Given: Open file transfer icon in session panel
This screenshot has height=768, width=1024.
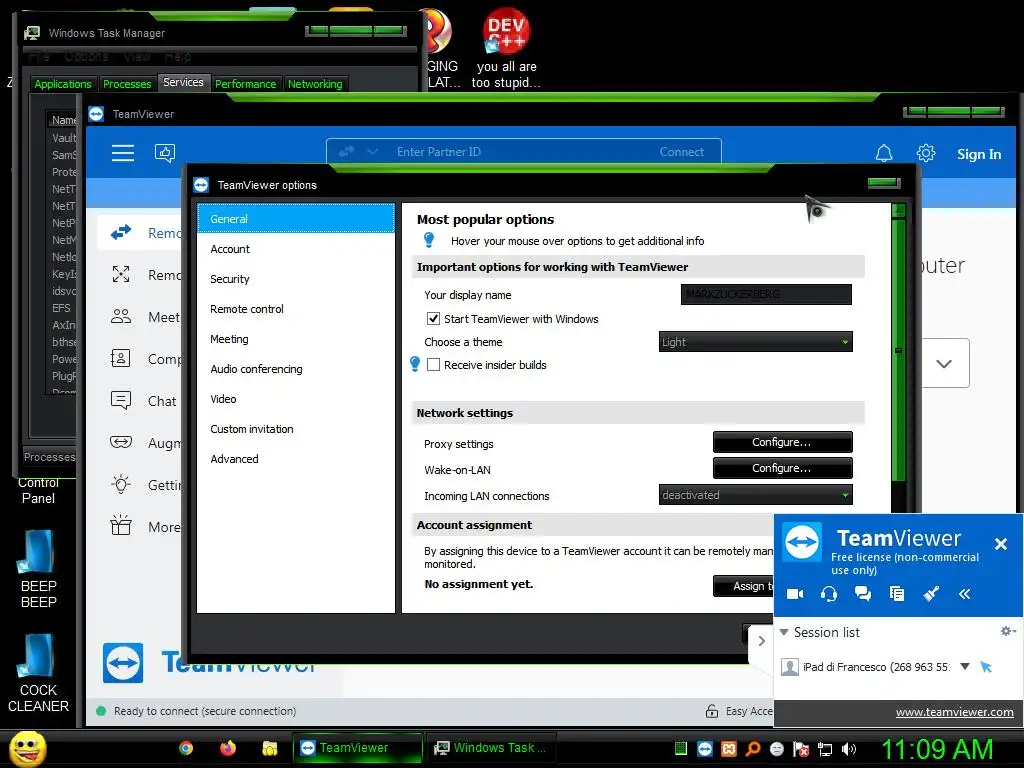Looking at the screenshot, I should click(897, 594).
